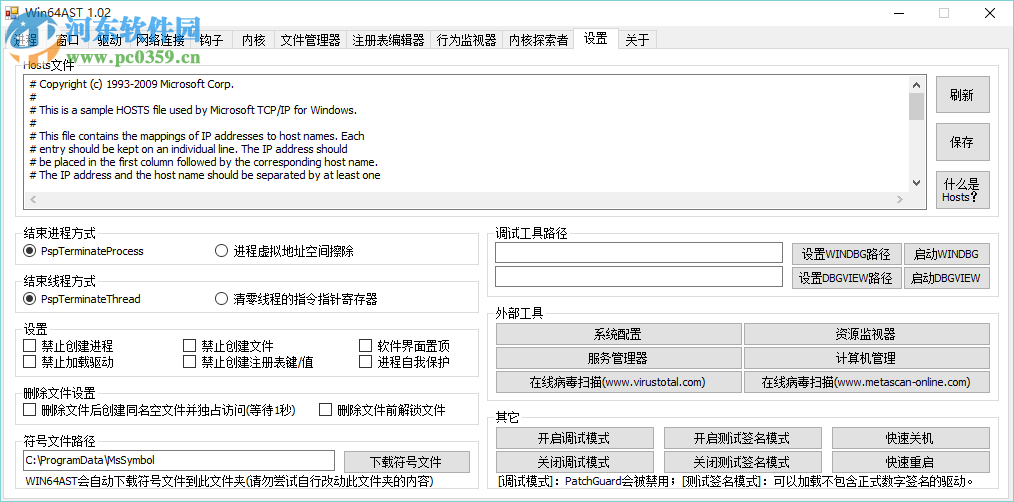1014x502 pixels.
Task: Close the Win64AST window
Action: [x=989, y=13]
